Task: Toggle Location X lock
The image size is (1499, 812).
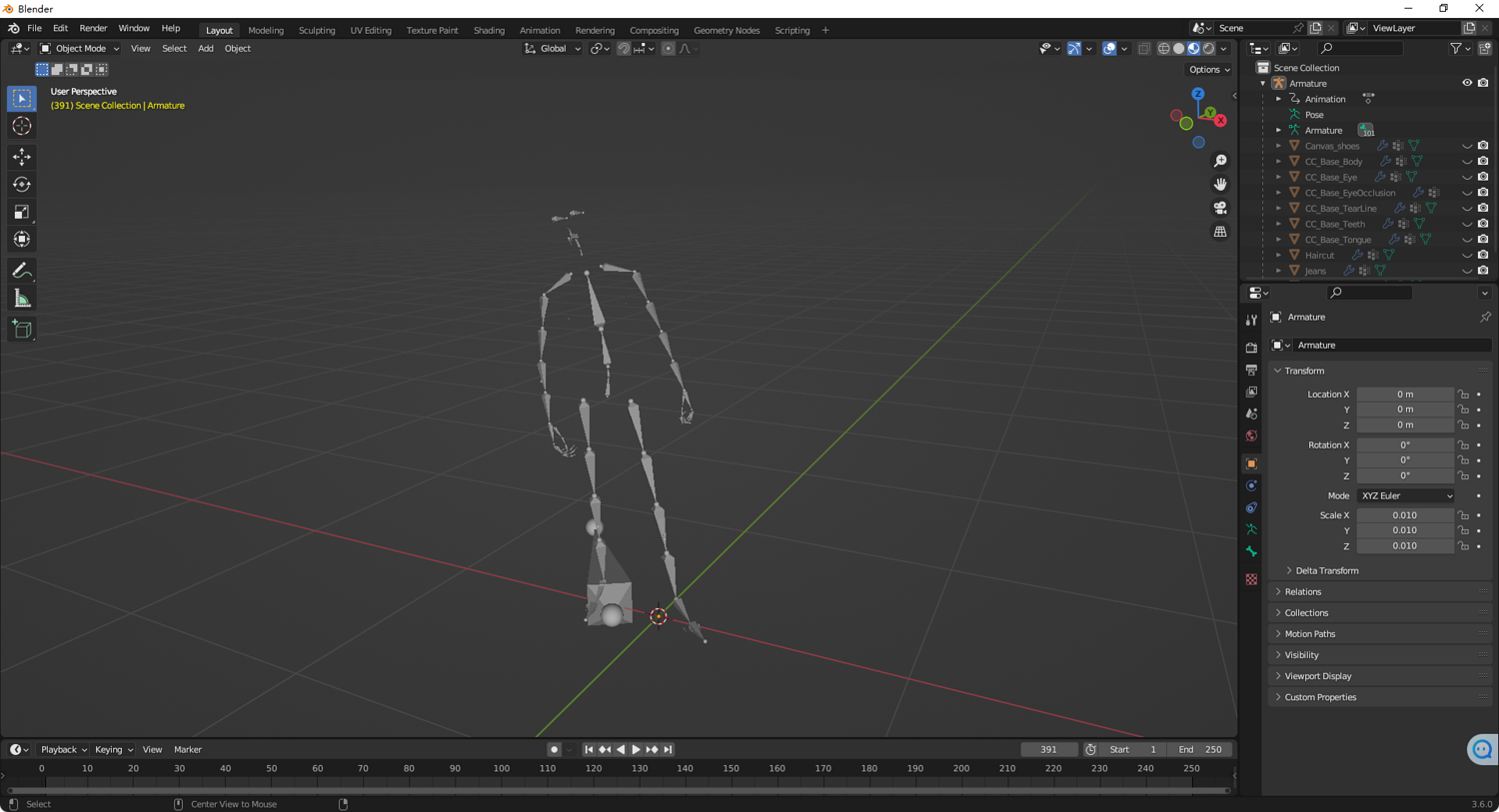Action: tap(1463, 395)
